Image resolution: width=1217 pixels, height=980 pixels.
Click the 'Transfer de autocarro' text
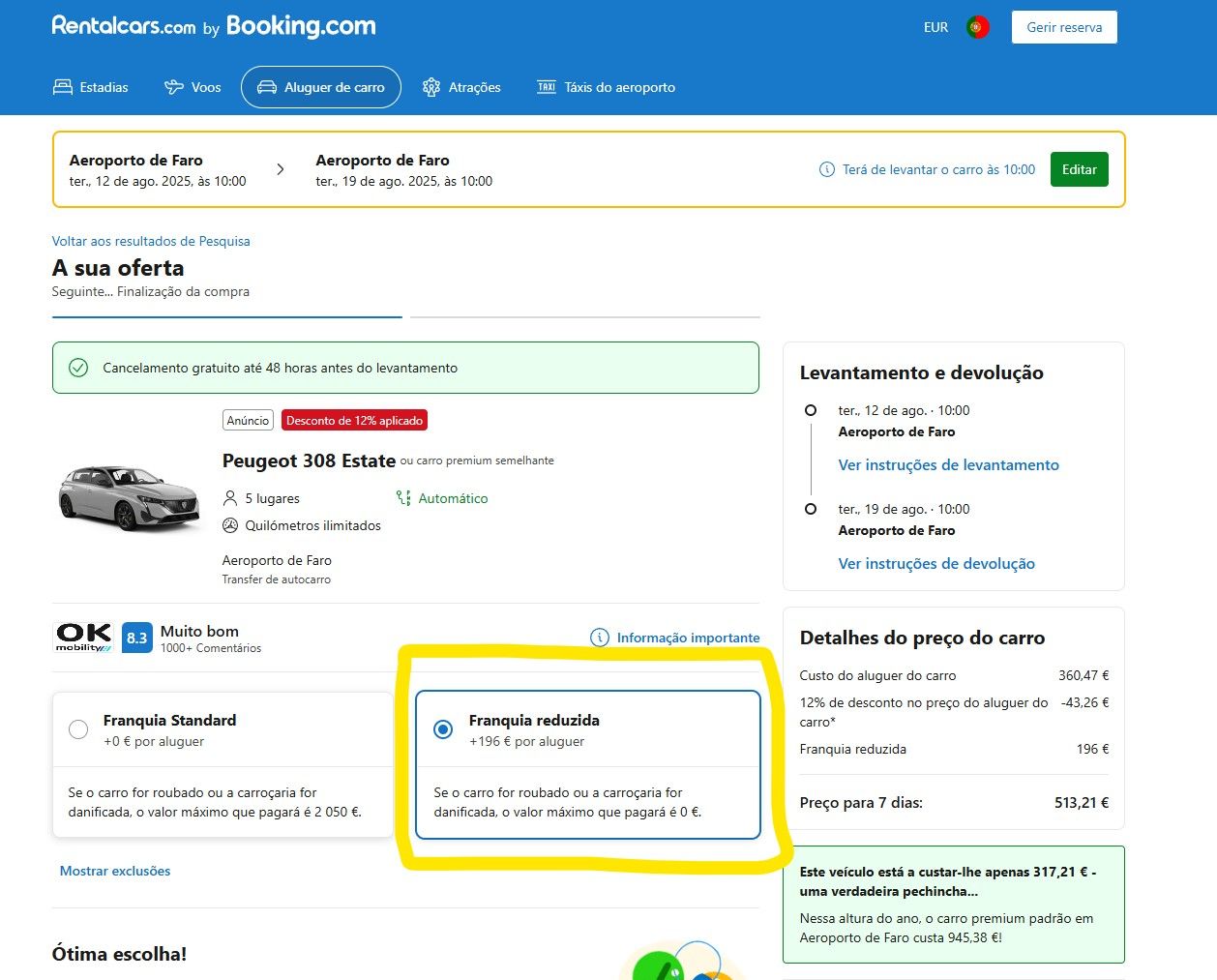277,579
